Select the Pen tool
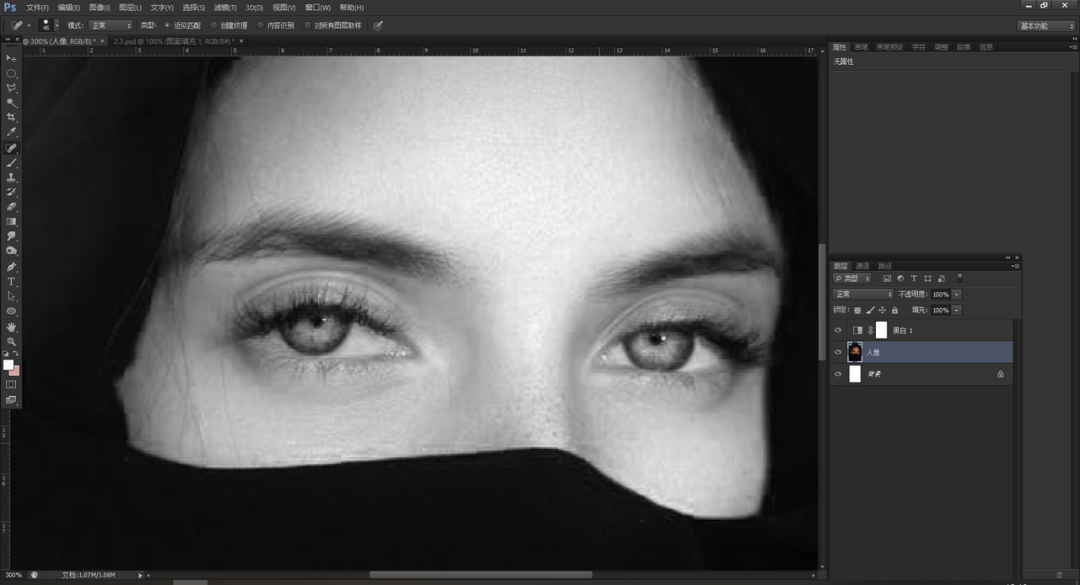This screenshot has height=585, width=1080. click(x=11, y=267)
